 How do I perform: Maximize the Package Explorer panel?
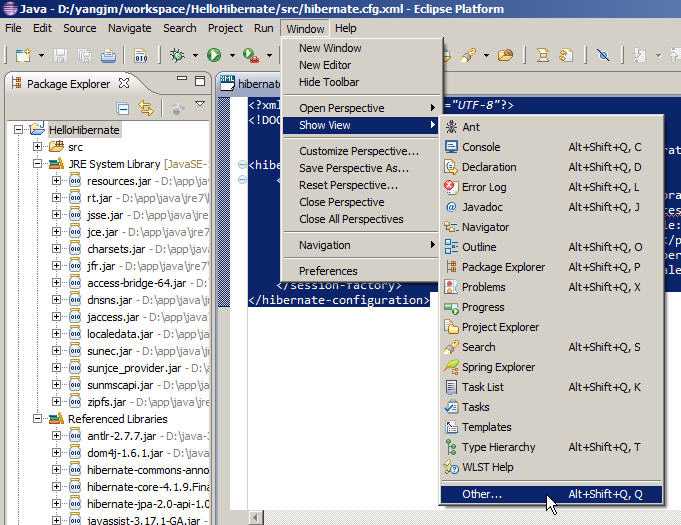coord(200,81)
